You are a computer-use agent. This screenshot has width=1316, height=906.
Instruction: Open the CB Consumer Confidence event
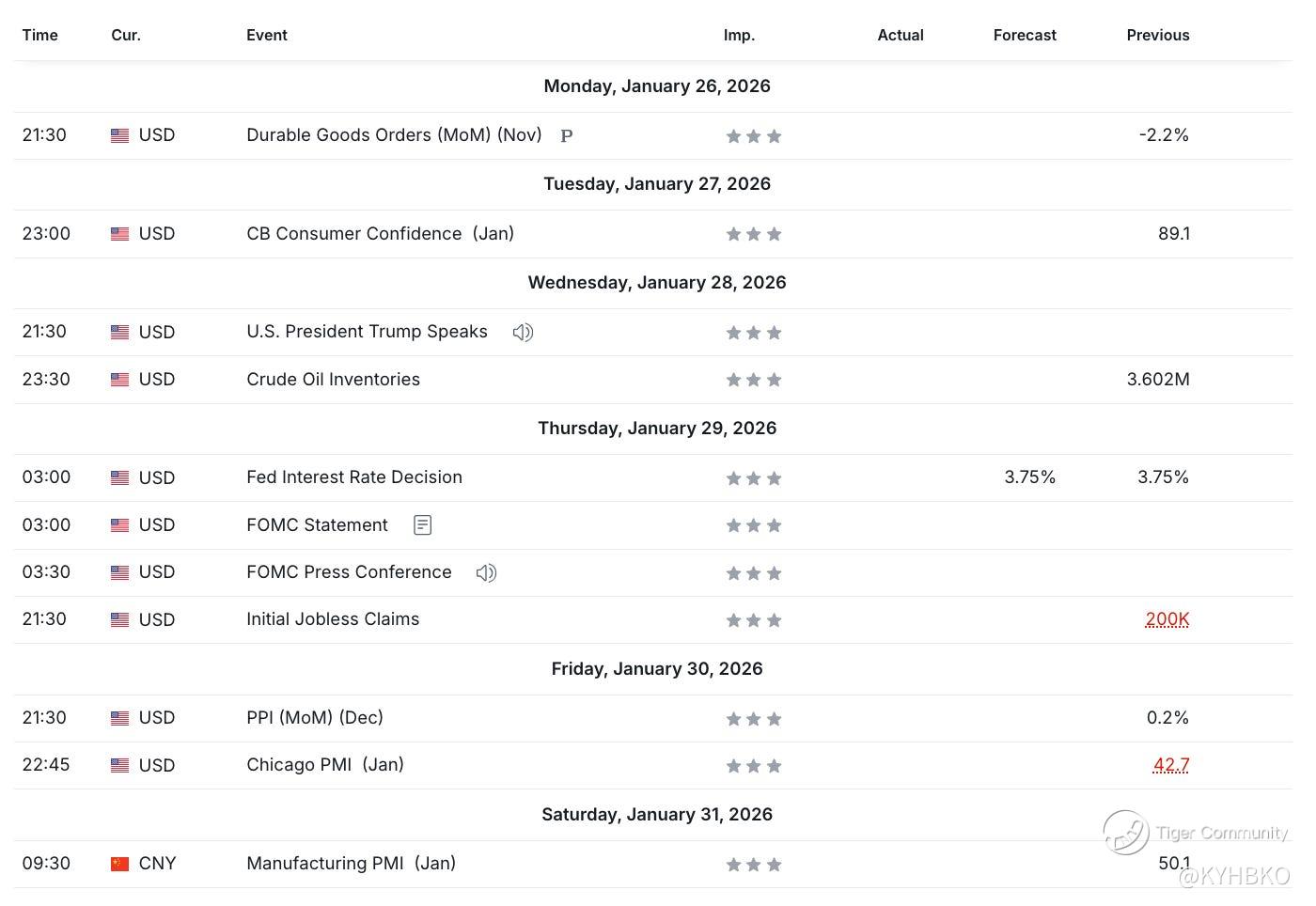tap(380, 233)
